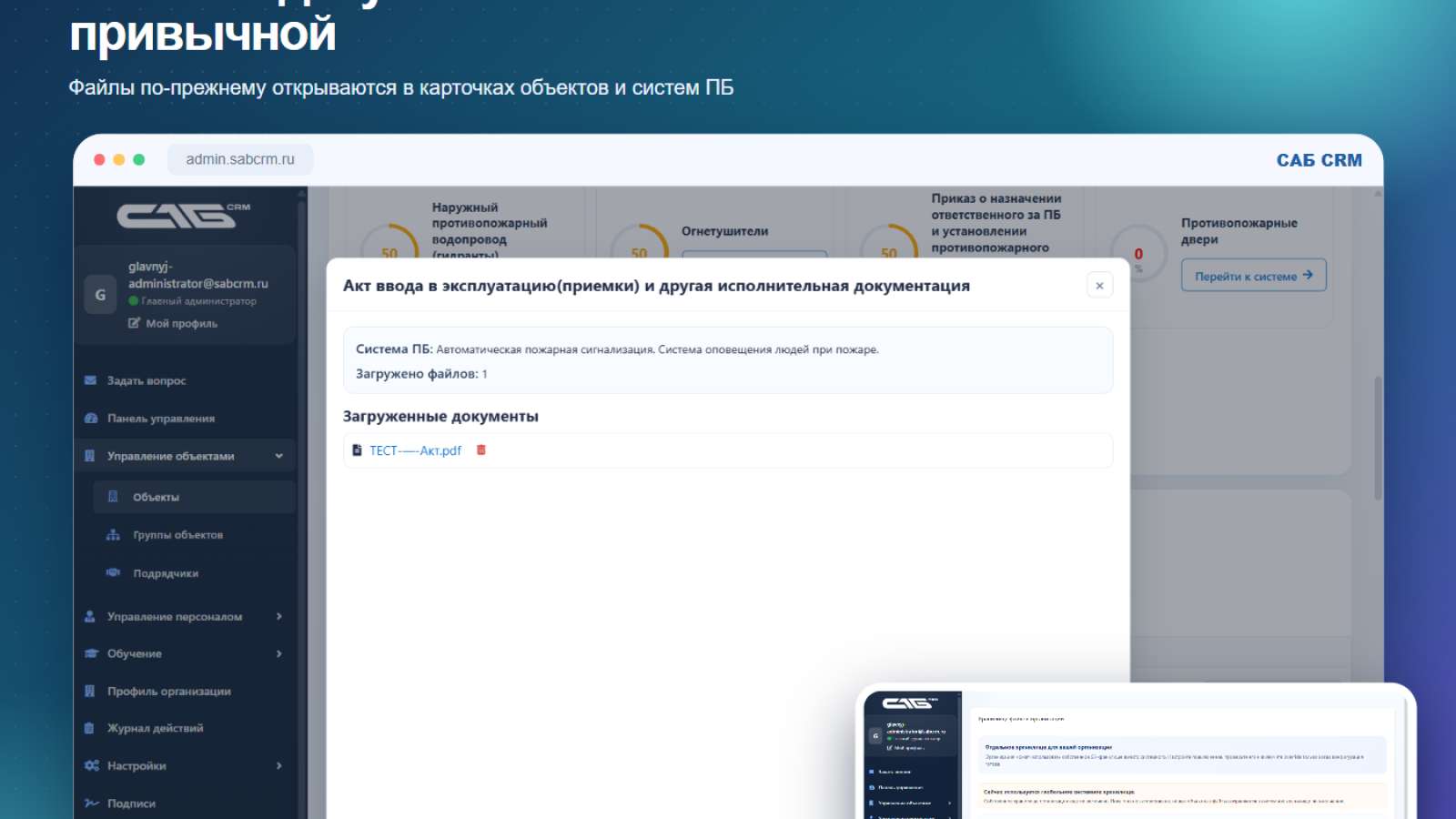Image resolution: width=1456 pixels, height=819 pixels.
Task: Close the Акт ввода в эксплуатацию dialog
Action: tap(1099, 286)
